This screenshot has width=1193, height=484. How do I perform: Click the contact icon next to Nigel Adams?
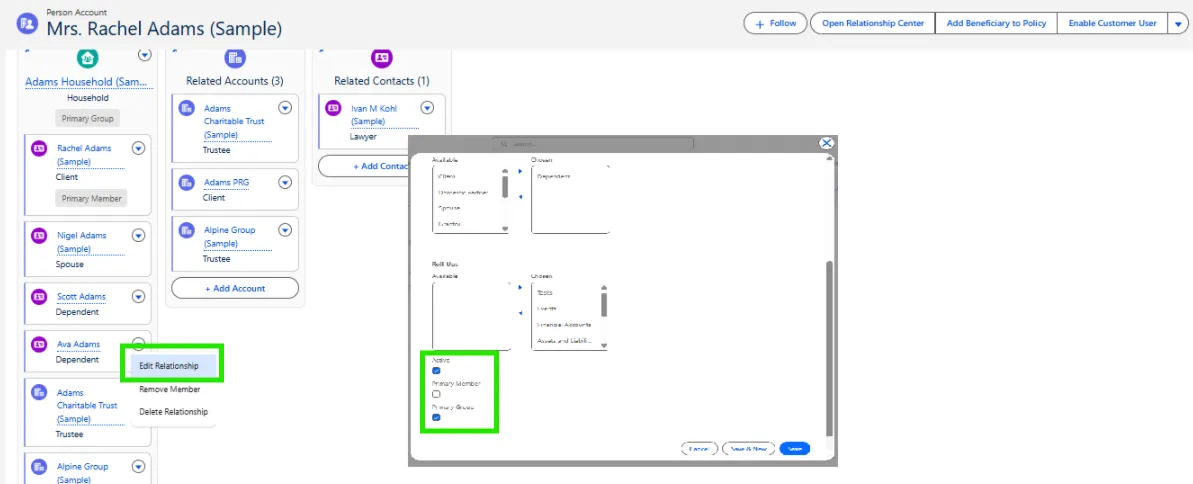click(39, 236)
